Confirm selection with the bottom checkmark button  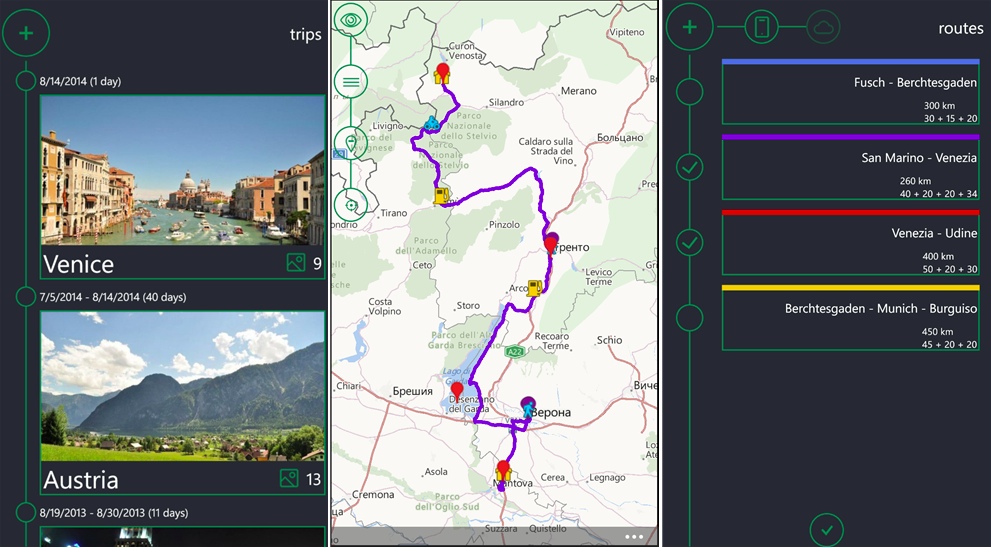pos(826,529)
